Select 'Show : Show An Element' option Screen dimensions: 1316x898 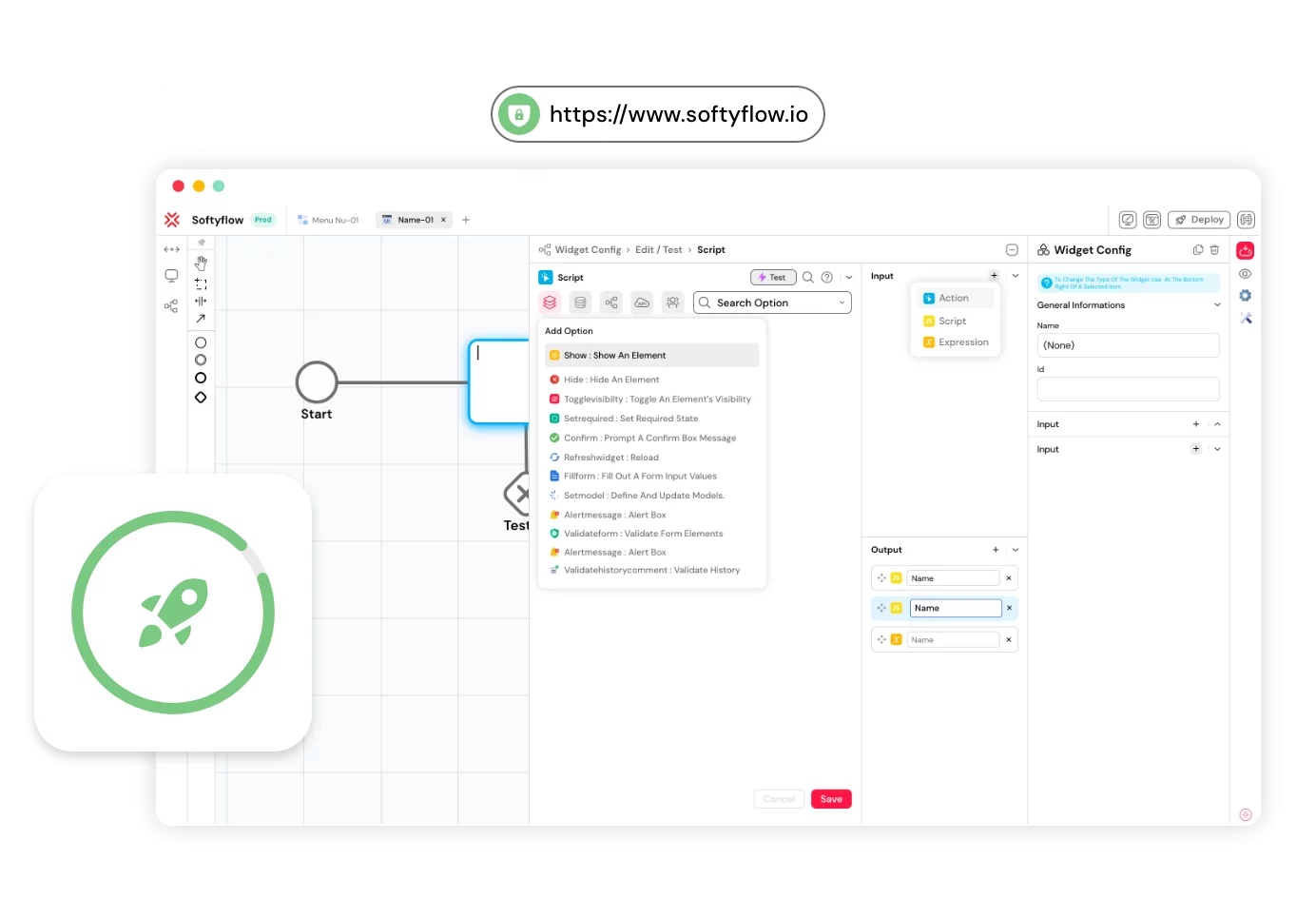(x=652, y=356)
